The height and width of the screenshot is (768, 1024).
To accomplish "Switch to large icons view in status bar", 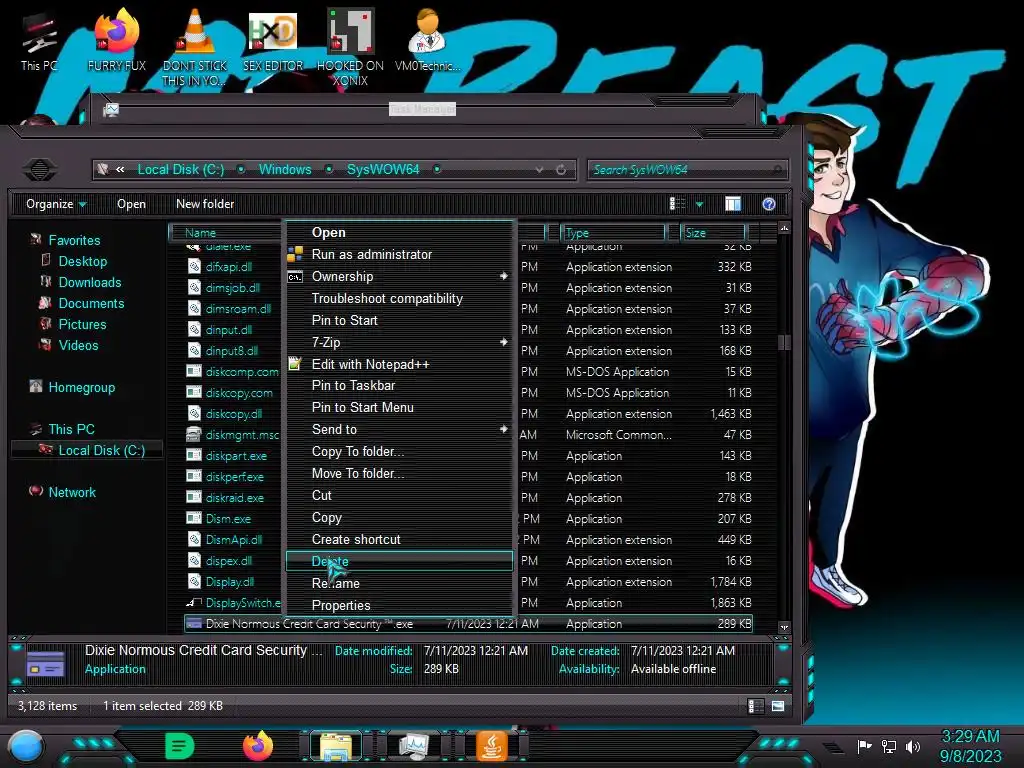I will (x=778, y=706).
